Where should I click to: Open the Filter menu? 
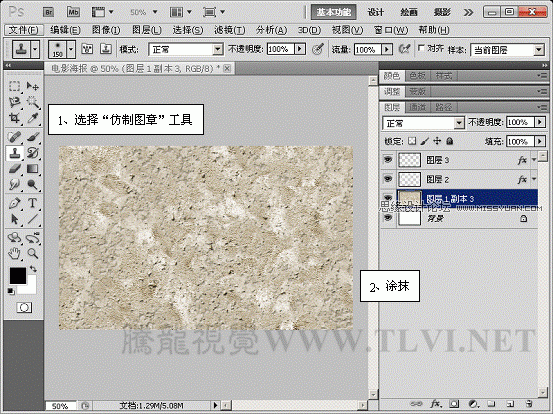tap(229, 30)
